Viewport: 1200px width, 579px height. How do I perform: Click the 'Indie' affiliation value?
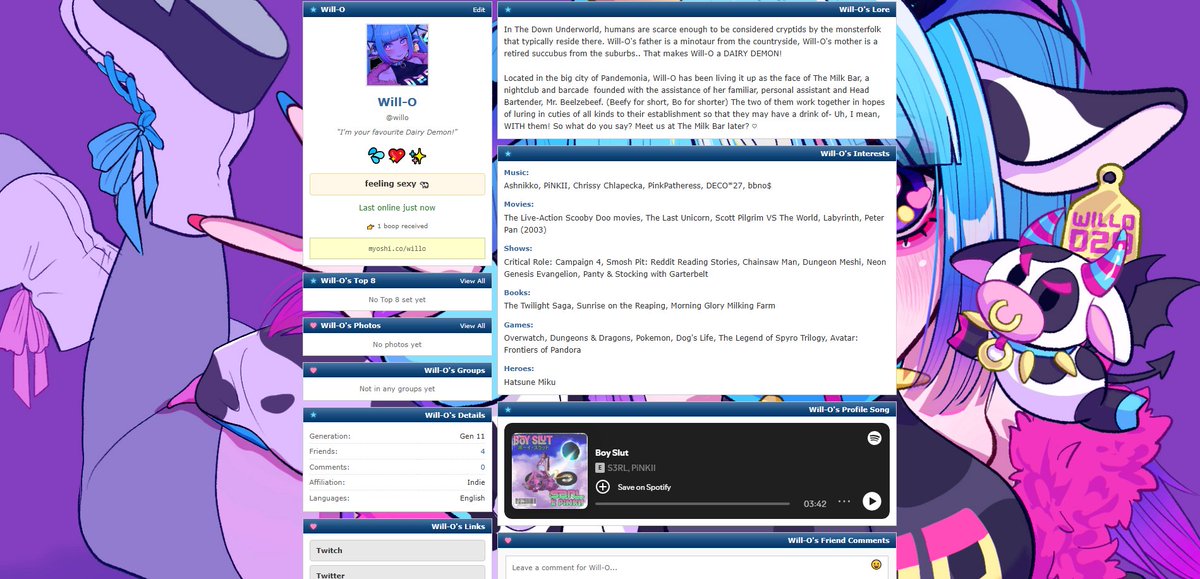coord(476,482)
